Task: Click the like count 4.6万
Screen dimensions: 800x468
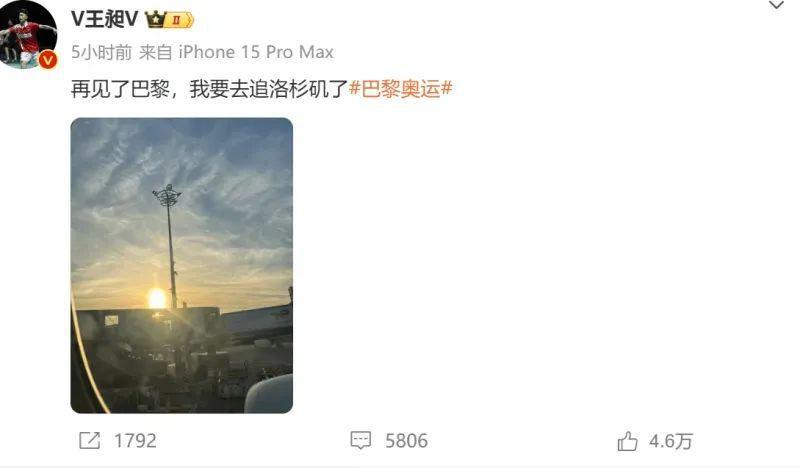Action: click(671, 441)
